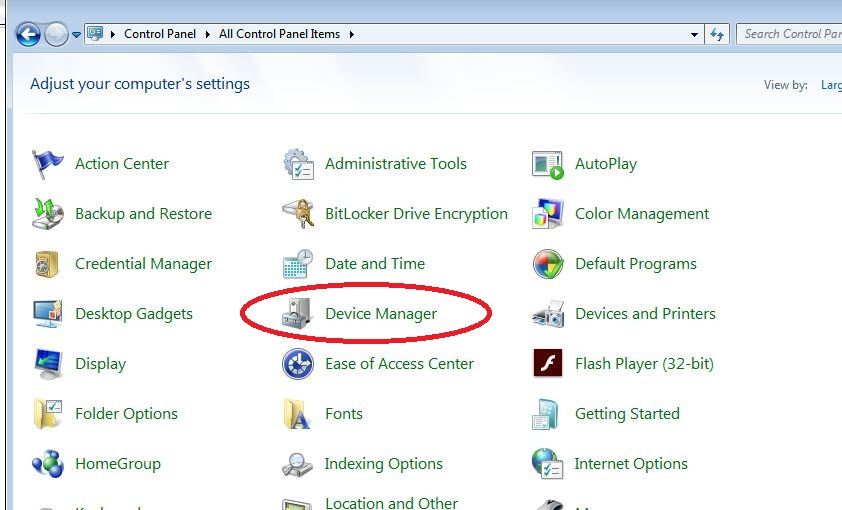Screen dimensions: 842x510
Task: Open the Administrative Tools gear icon
Action: (298, 164)
